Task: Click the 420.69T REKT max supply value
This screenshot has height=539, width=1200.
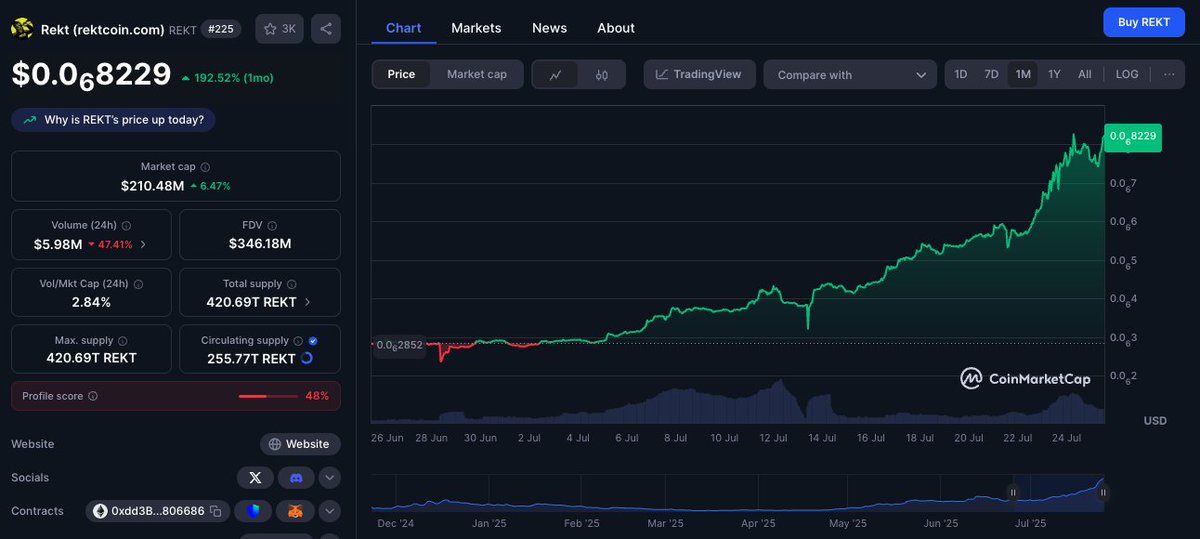Action: pos(91,358)
